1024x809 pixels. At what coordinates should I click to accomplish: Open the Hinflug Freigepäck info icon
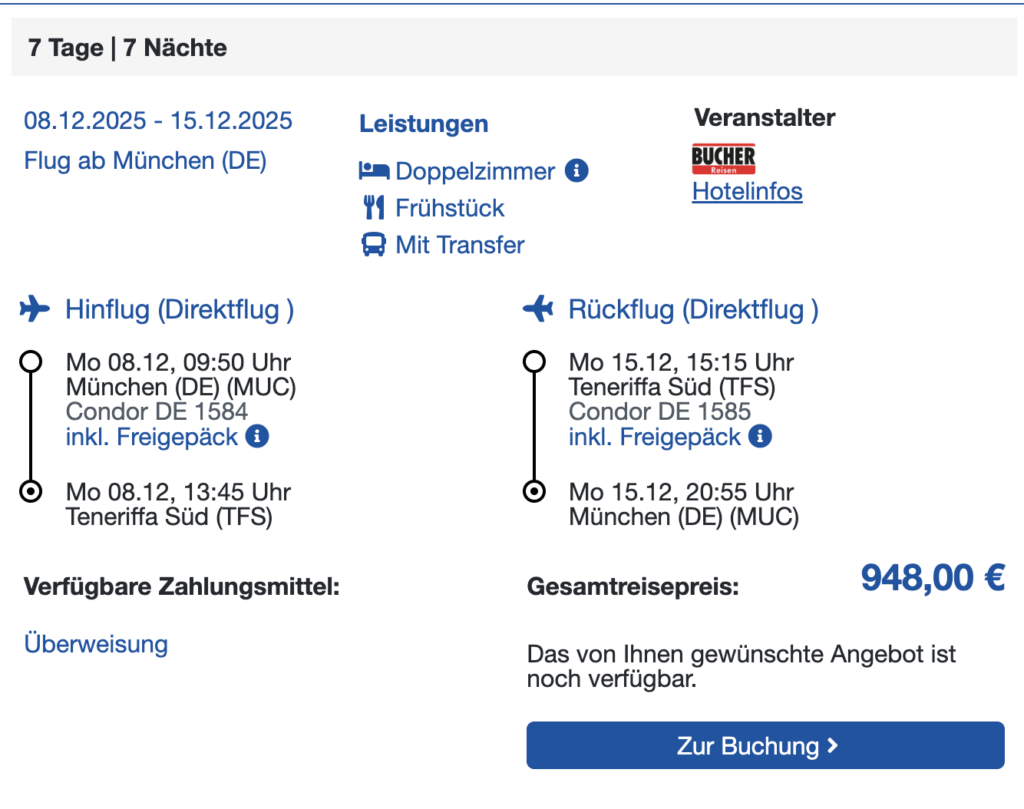coord(257,436)
